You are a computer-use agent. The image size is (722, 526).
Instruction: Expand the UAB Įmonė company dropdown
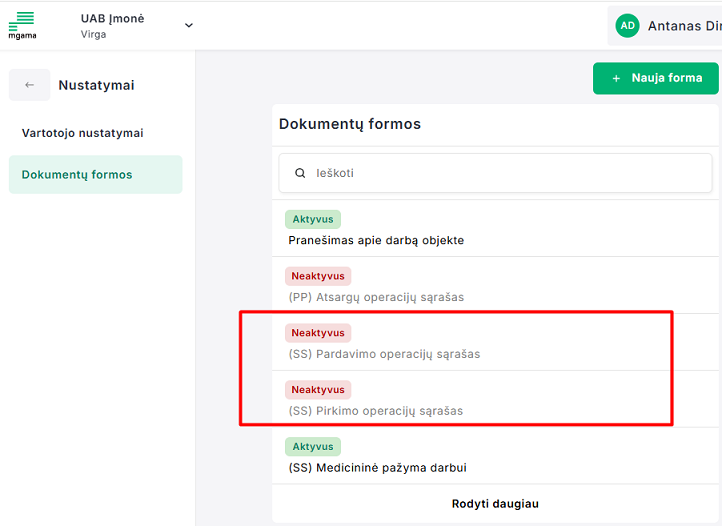[x=189, y=25]
